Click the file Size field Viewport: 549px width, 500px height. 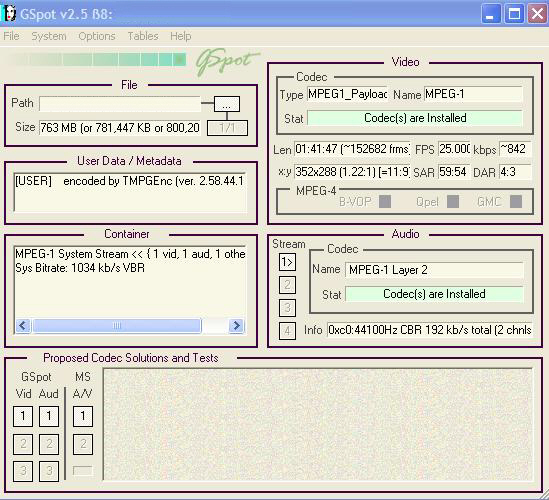coord(120,127)
